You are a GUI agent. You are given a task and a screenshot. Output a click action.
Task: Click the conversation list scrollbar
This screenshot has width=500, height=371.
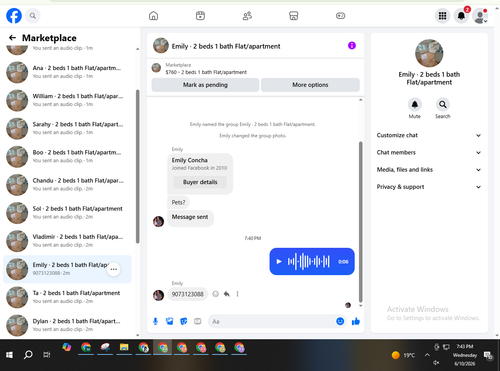click(137, 166)
